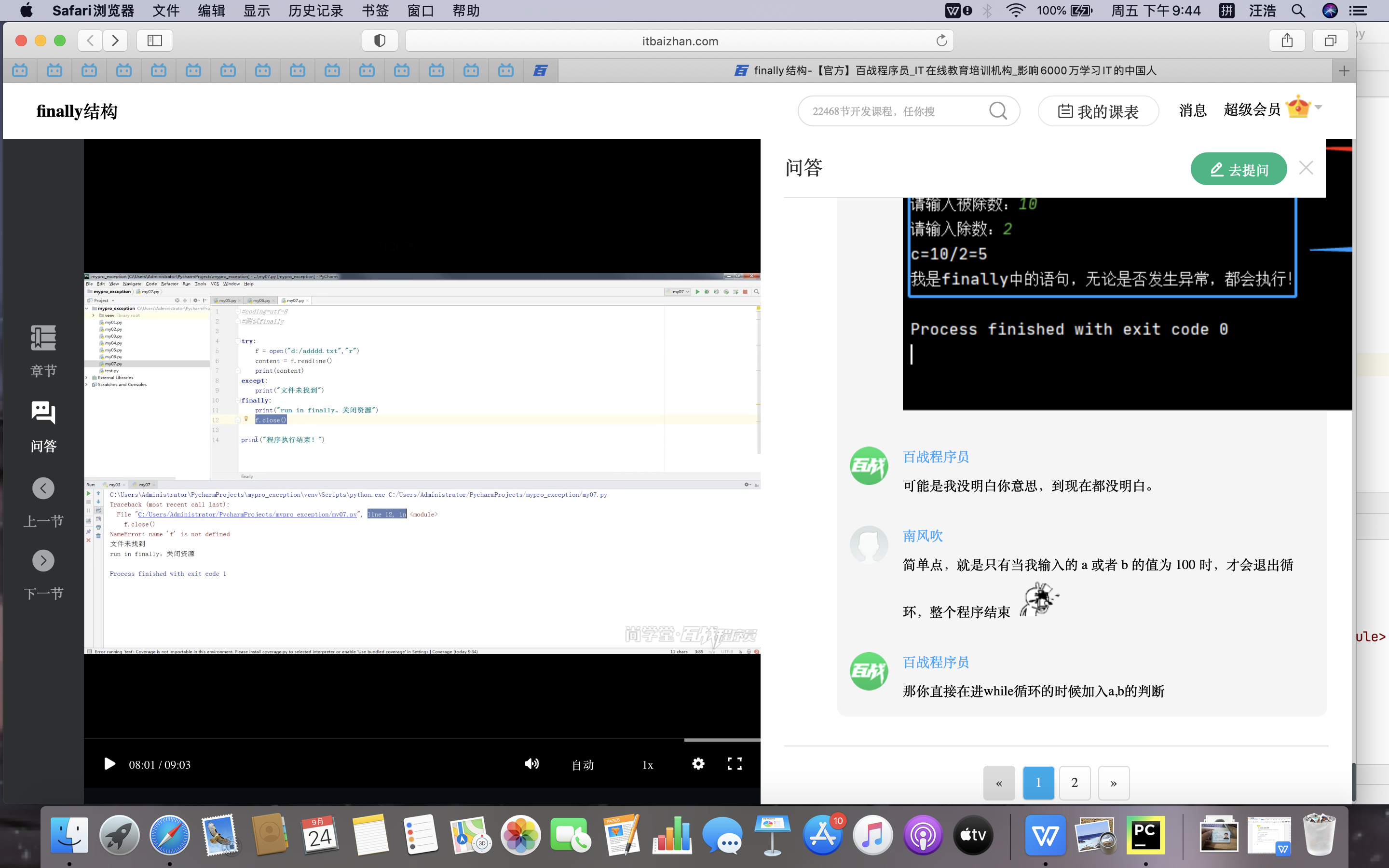Toggle Safari sidebar button
Image resolution: width=1389 pixels, height=868 pixels.
[x=155, y=40]
